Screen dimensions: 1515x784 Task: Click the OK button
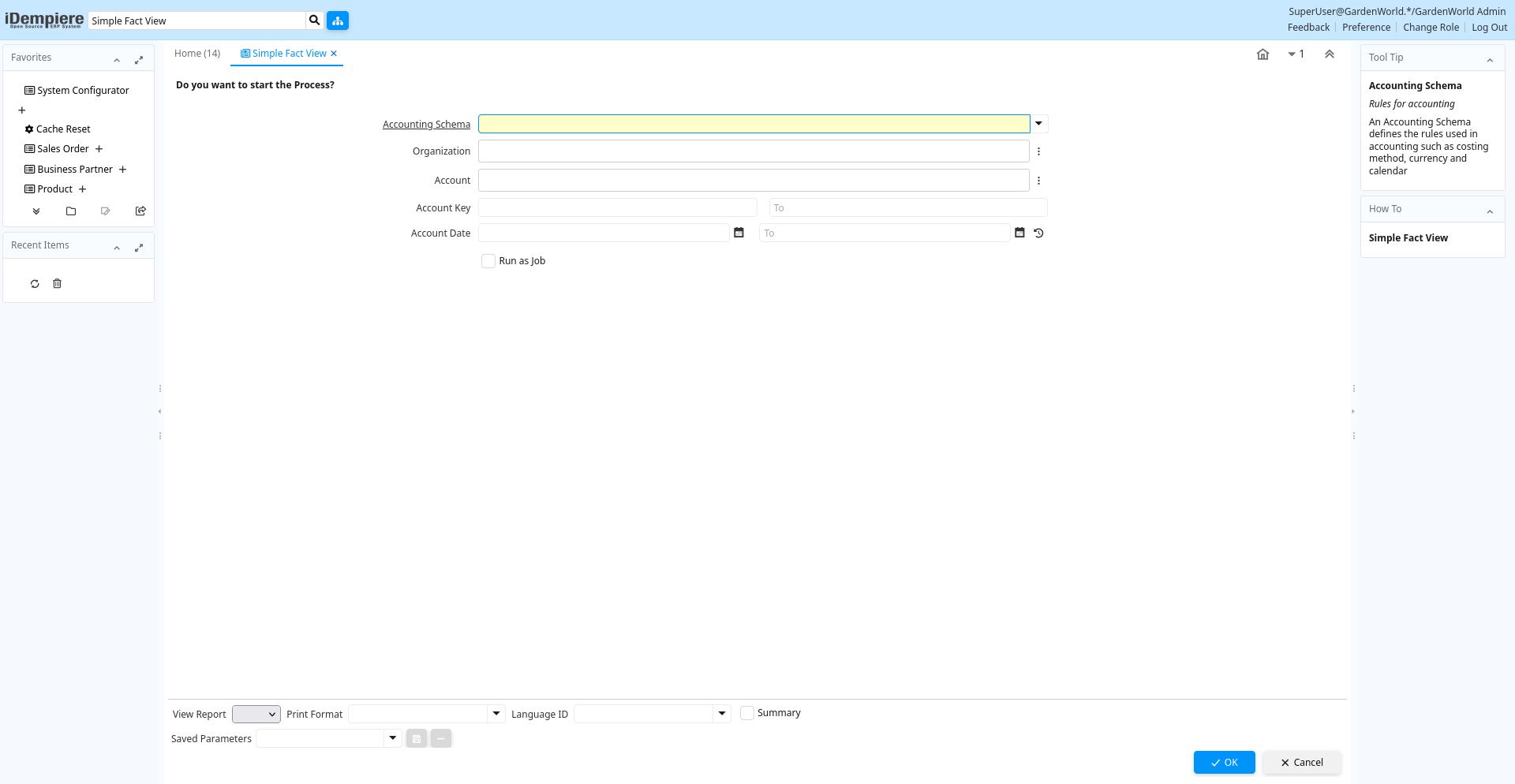point(1224,763)
